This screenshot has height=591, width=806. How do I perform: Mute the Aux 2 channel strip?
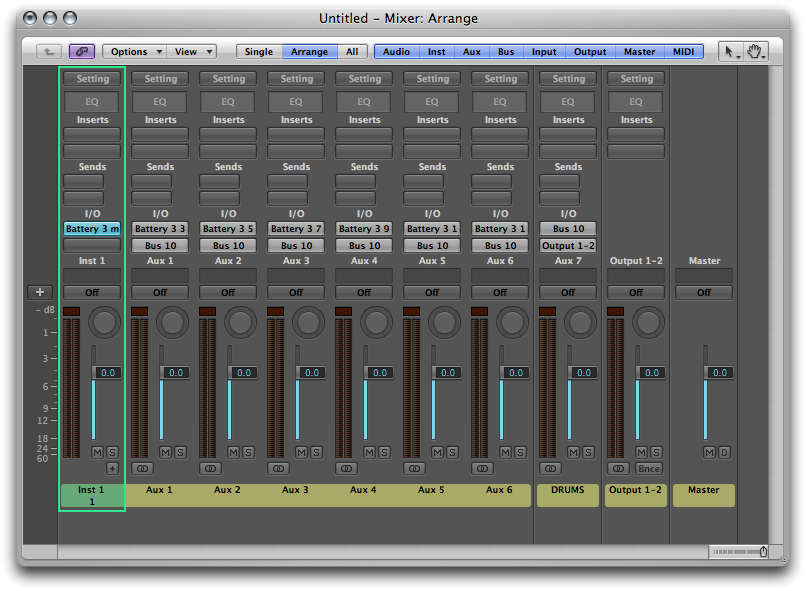click(232, 452)
